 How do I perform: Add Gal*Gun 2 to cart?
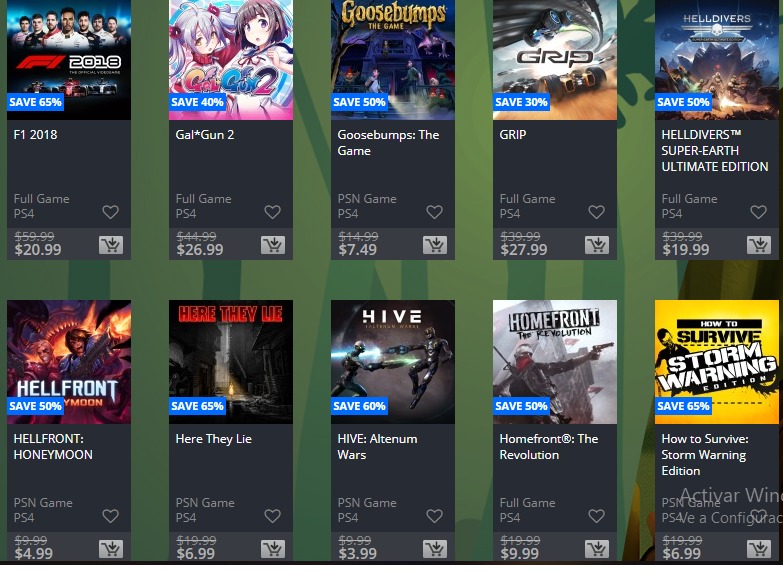point(273,245)
